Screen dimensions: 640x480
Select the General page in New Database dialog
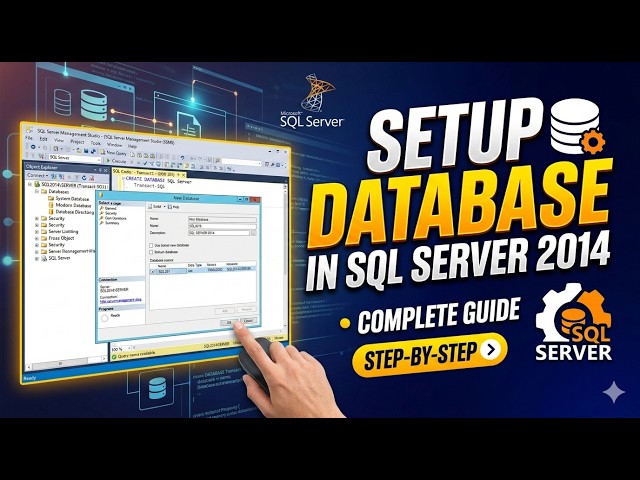click(109, 208)
